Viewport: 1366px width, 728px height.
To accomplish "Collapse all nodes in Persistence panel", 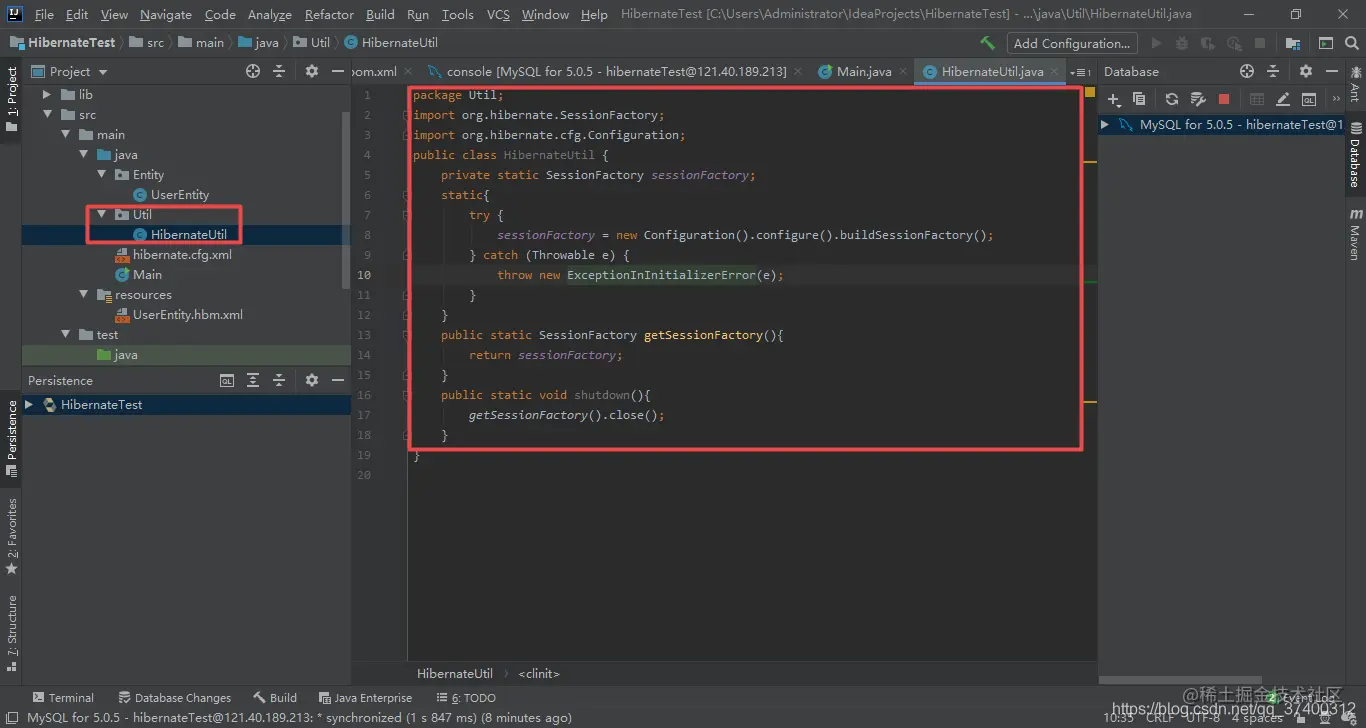I will click(x=279, y=380).
